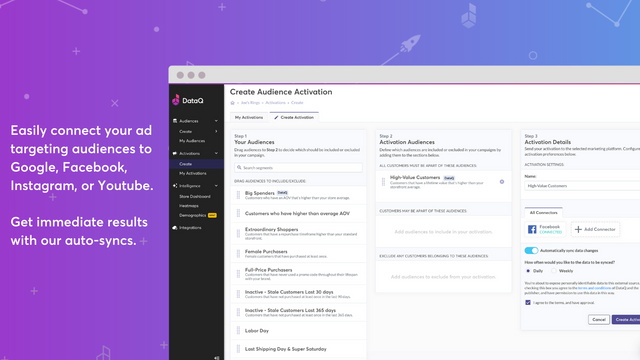Viewport: 640px width, 360px height.
Task: Click the Cancel button
Action: pos(599,320)
